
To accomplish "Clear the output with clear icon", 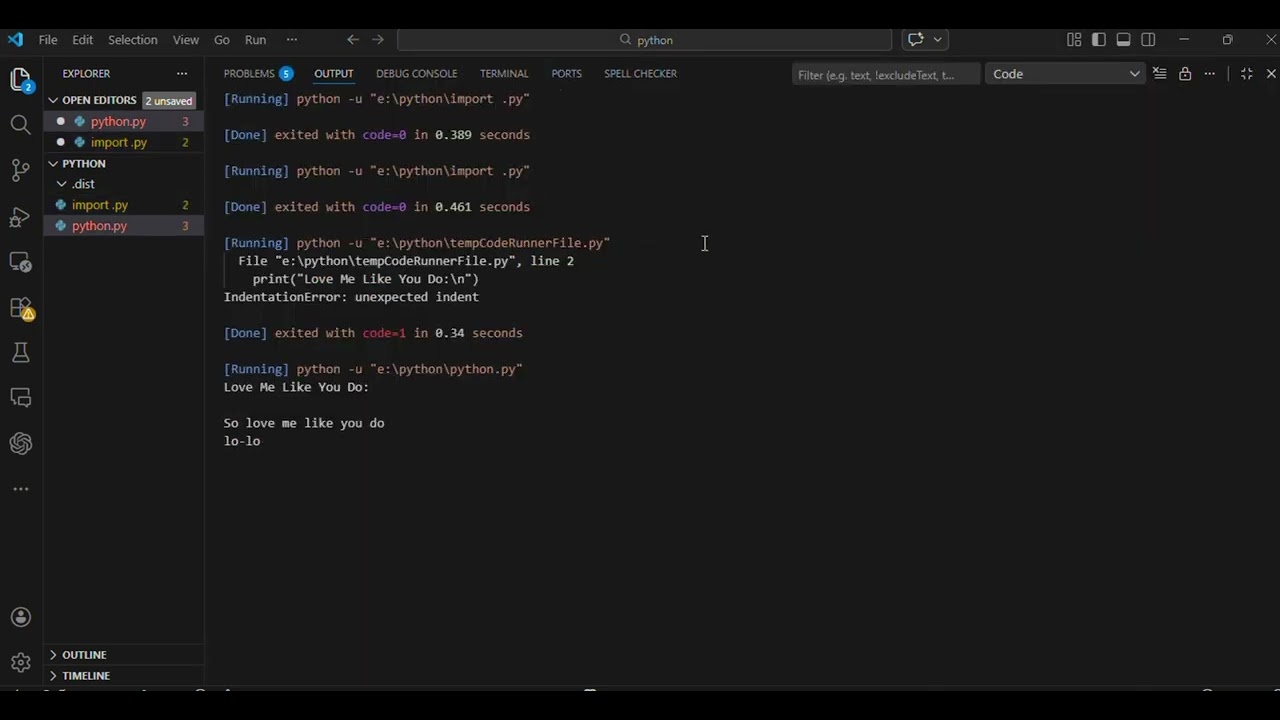I will tap(1160, 74).
